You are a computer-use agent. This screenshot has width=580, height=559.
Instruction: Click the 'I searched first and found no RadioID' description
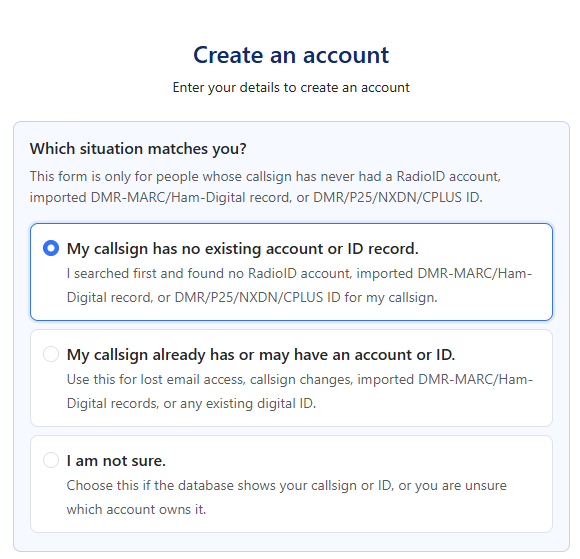coord(299,285)
